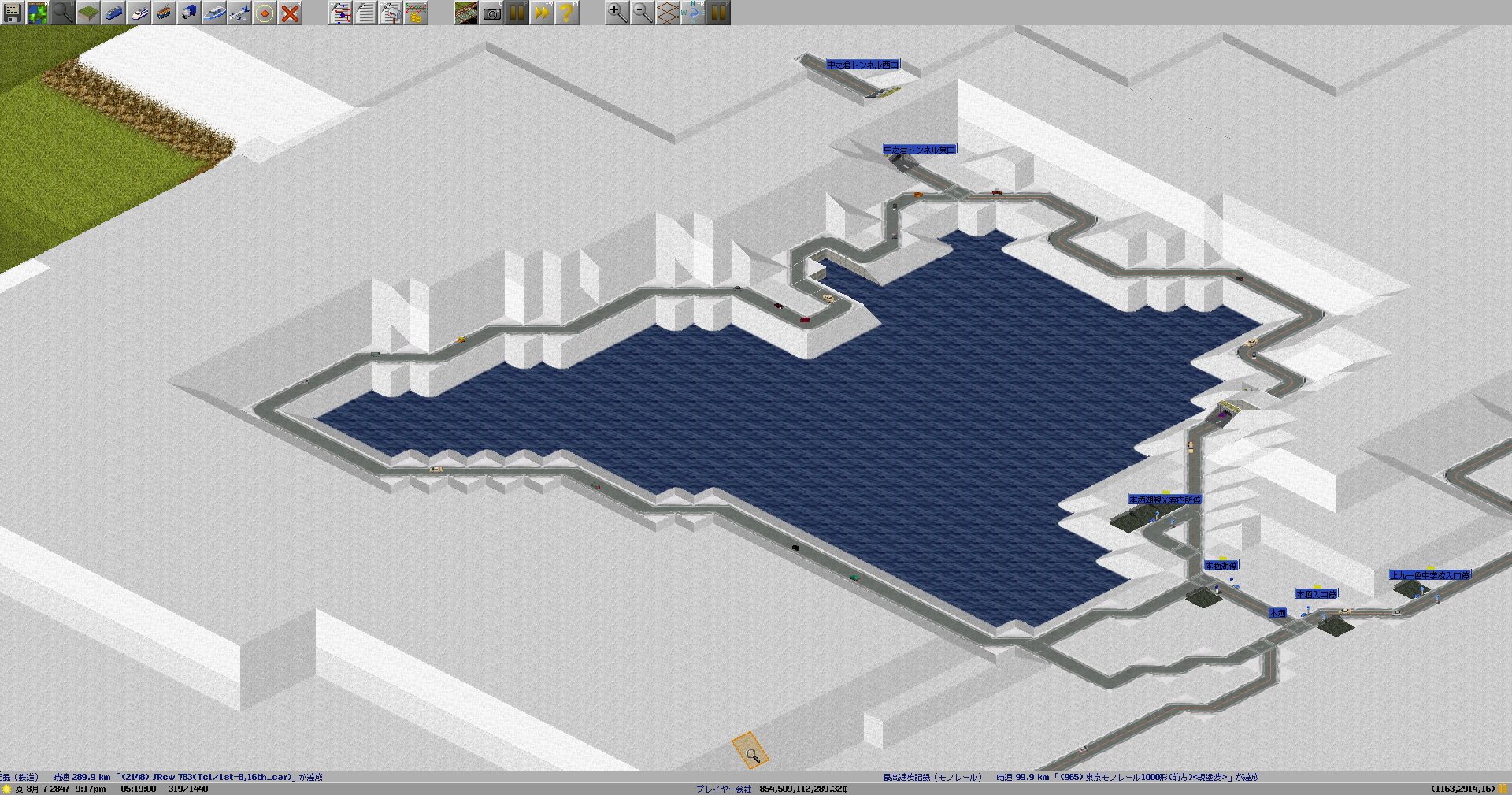Open the tram construction tools
This screenshot has width=1512, height=795.
click(x=164, y=13)
